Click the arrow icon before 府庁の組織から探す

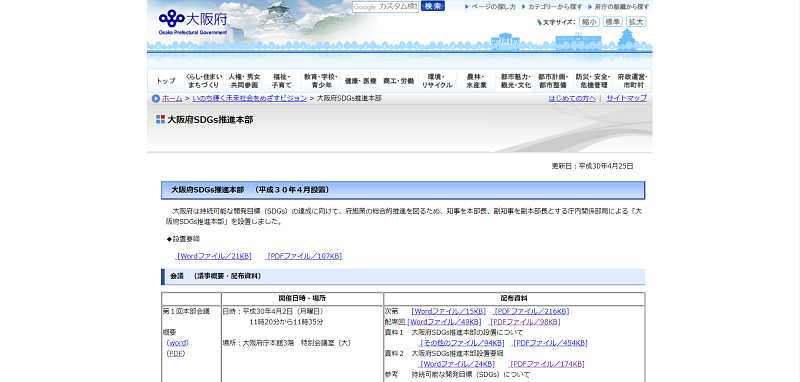pos(590,7)
